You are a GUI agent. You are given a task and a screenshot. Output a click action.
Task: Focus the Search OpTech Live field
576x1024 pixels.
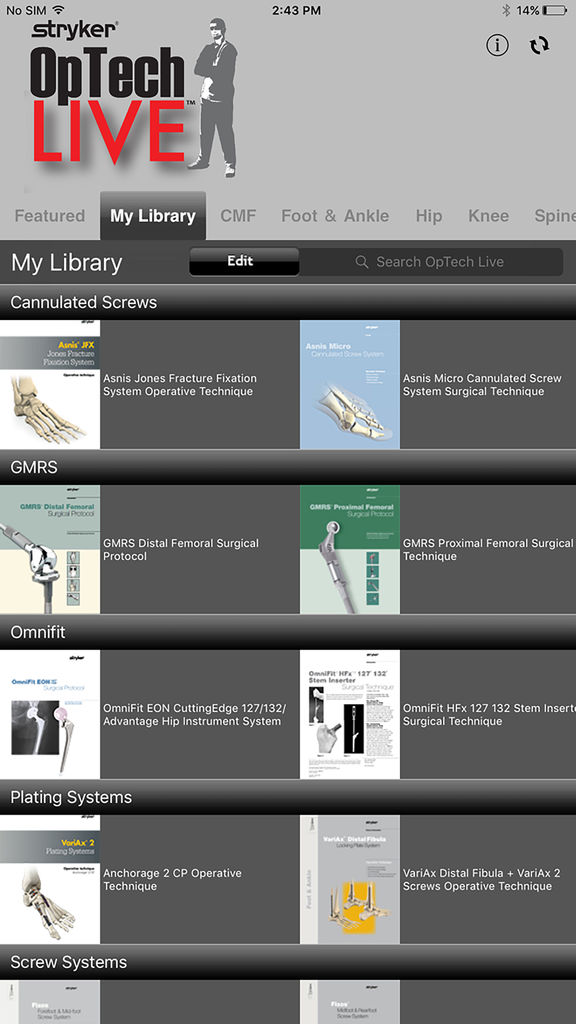(432, 262)
